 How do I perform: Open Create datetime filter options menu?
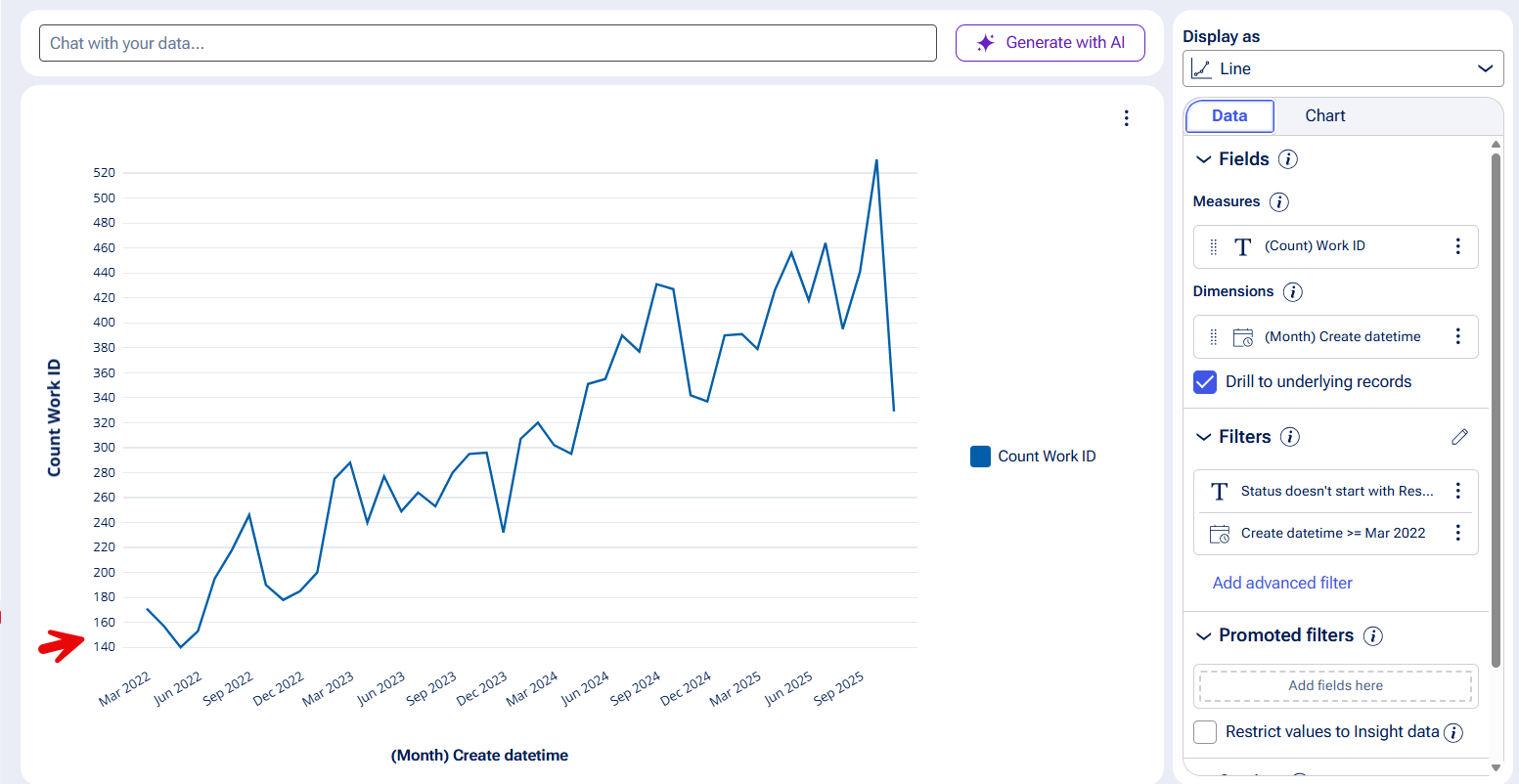click(x=1457, y=533)
